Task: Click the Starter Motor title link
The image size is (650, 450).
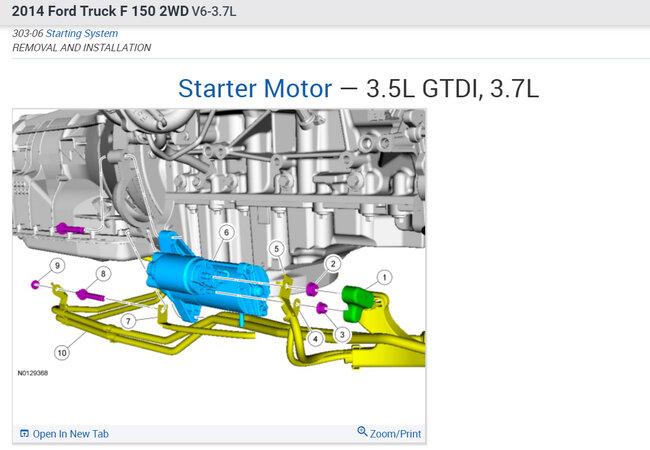Action: coord(255,88)
